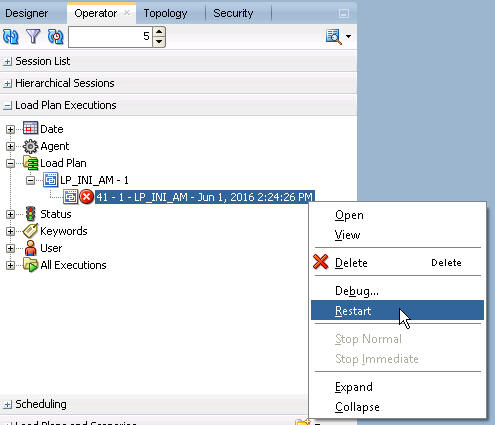Click the Keywords tag icon
This screenshot has height=425, width=495.
(x=30, y=231)
